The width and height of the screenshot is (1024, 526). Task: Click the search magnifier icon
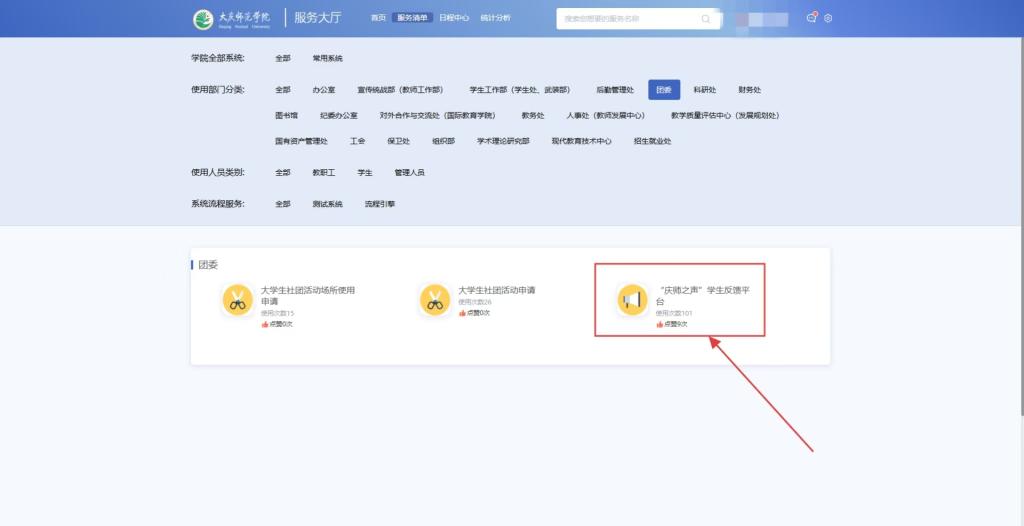(x=705, y=18)
